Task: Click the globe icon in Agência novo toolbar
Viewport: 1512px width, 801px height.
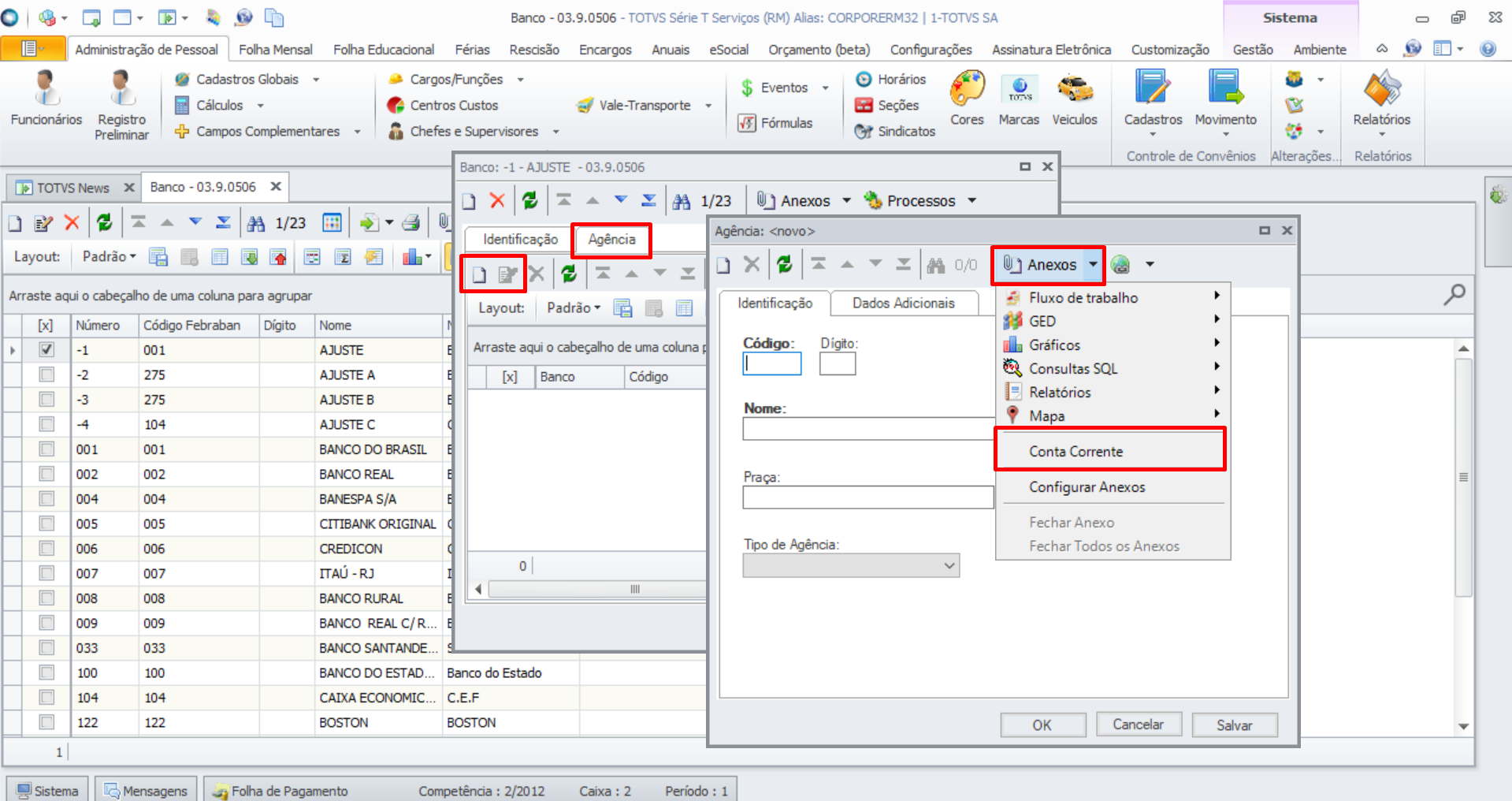Action: pyautogui.click(x=1120, y=265)
